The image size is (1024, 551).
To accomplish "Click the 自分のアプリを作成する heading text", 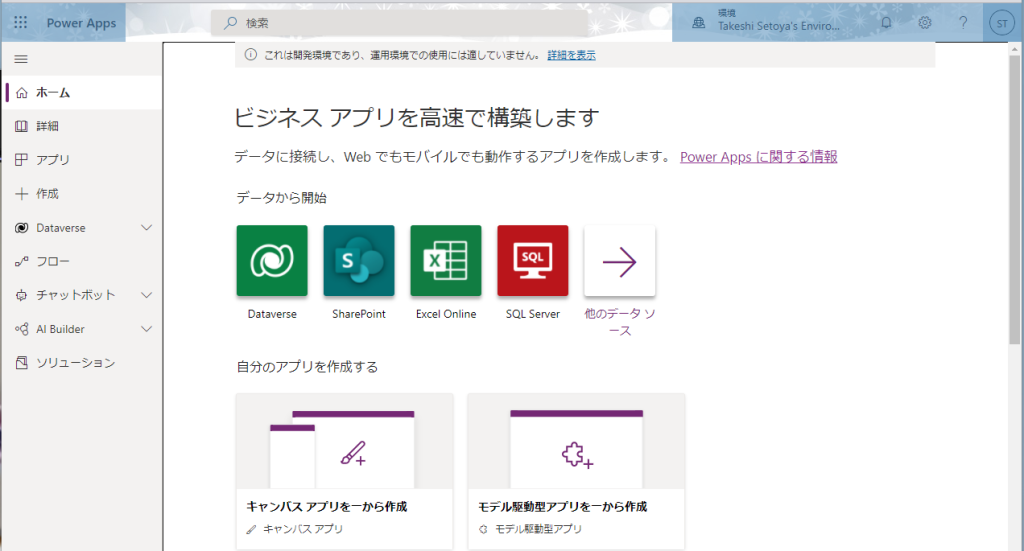I will tap(307, 367).
